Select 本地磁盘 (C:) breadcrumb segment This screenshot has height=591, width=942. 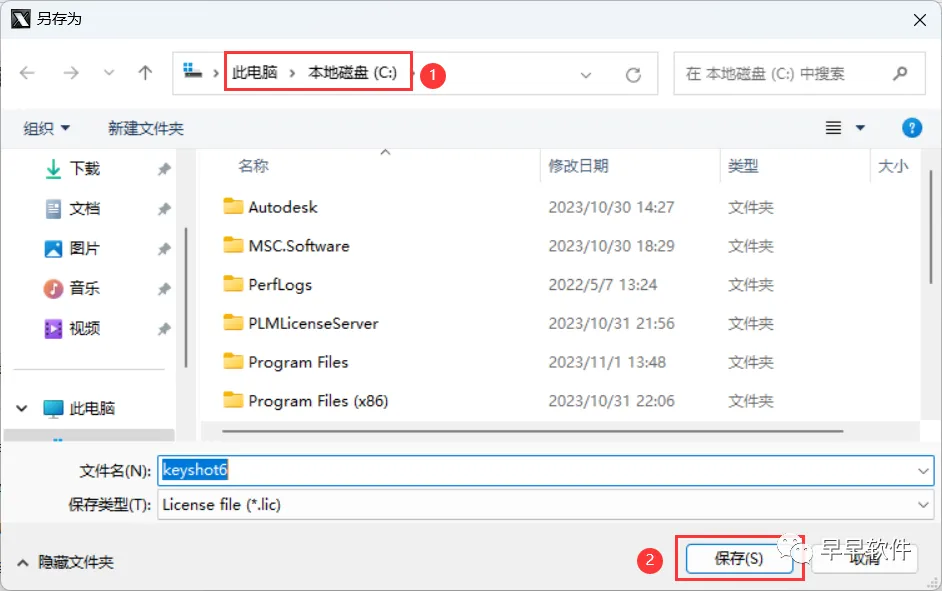353,73
